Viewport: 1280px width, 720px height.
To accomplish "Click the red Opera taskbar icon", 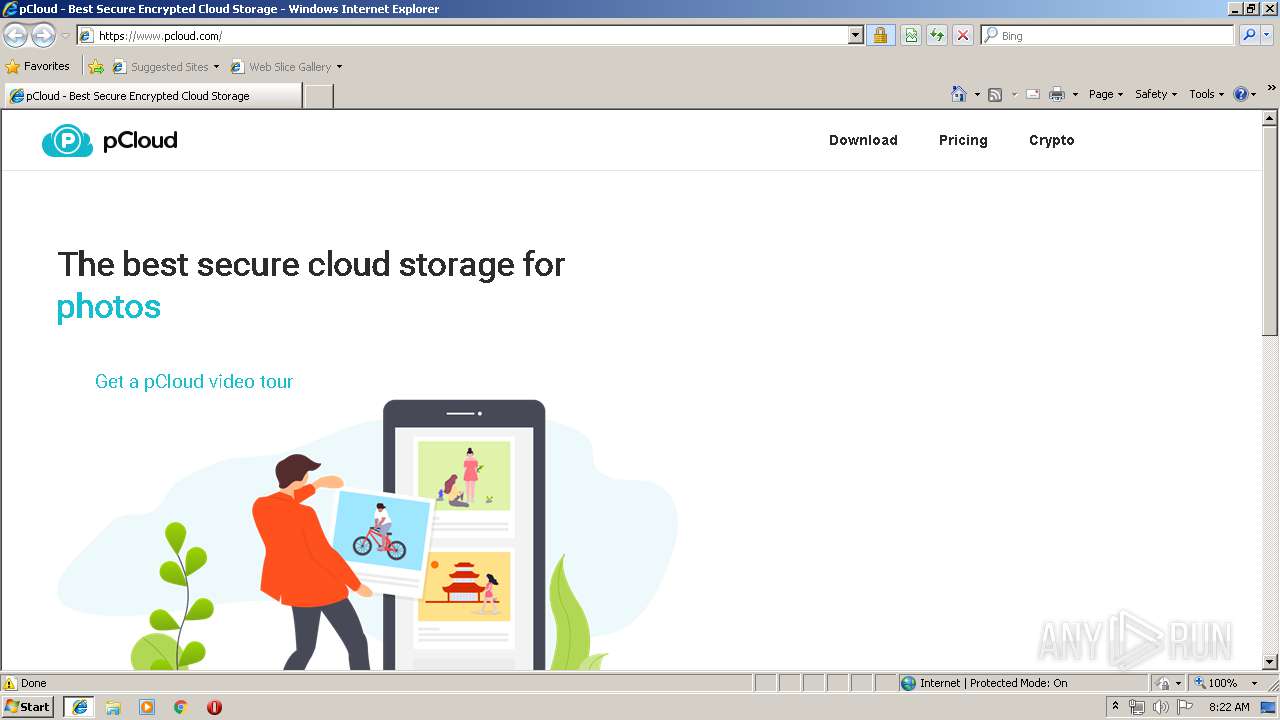I will tap(214, 707).
